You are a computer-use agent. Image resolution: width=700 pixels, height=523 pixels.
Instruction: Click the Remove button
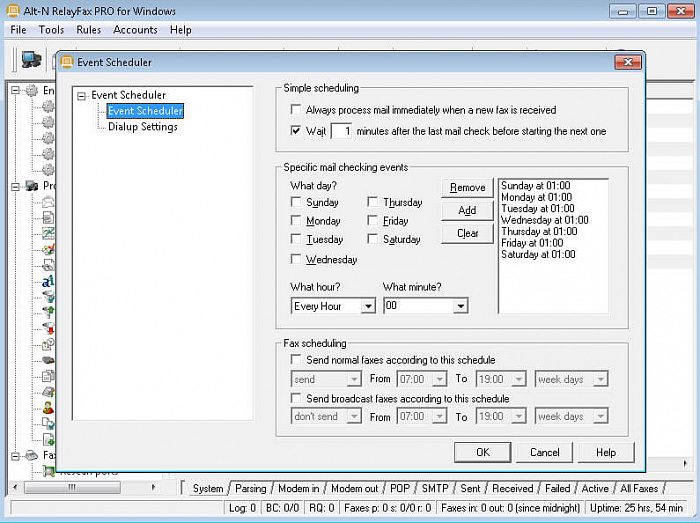click(x=467, y=187)
